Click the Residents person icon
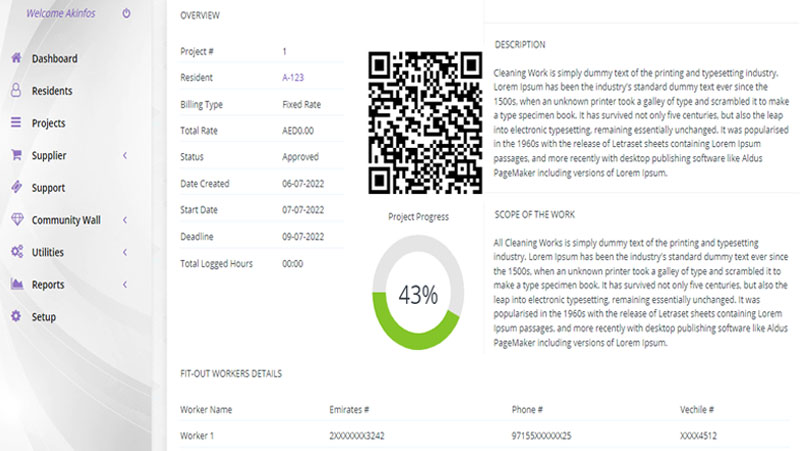The image size is (800, 451). pyautogui.click(x=16, y=91)
